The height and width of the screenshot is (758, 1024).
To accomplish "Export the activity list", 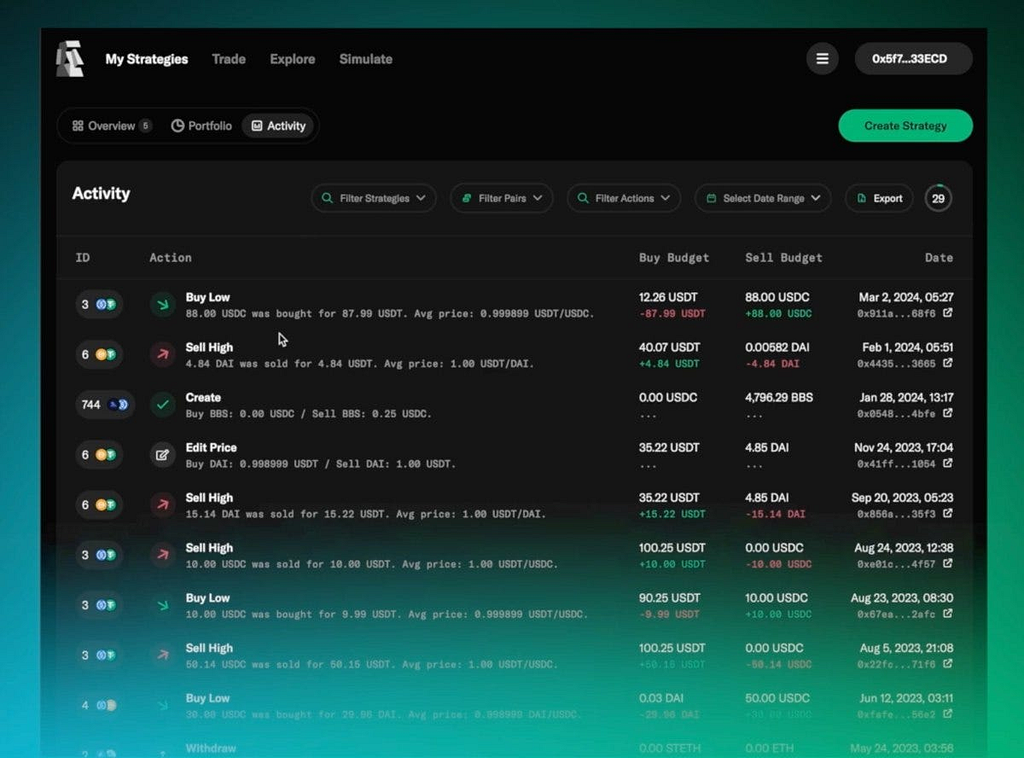I will 879,198.
